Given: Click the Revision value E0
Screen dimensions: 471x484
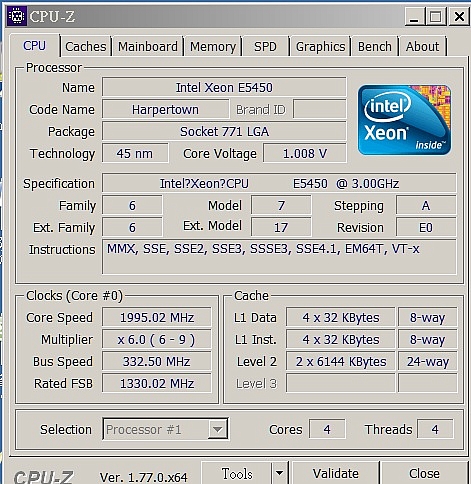Looking at the screenshot, I should click(426, 227).
